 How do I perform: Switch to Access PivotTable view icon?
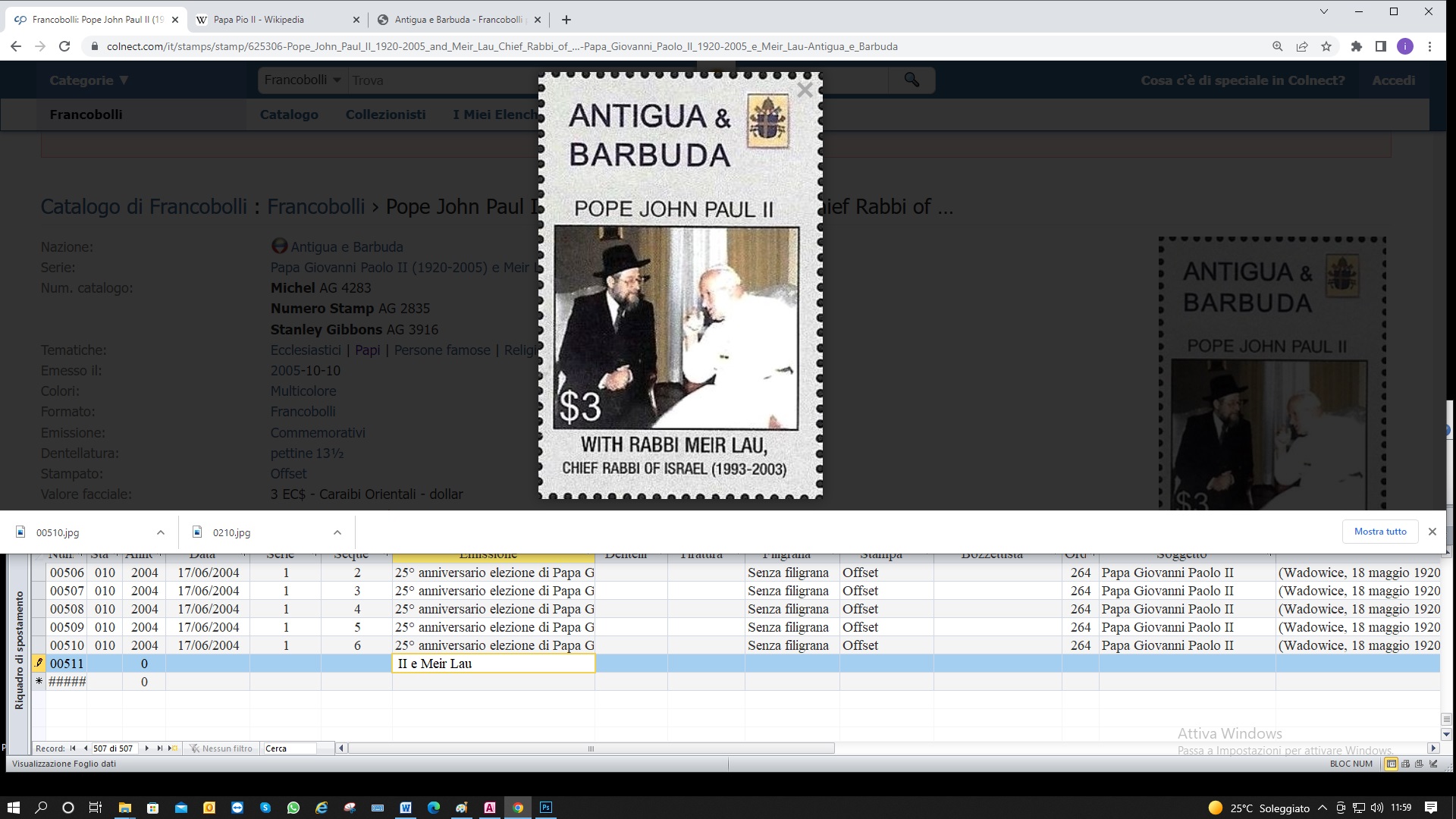pyautogui.click(x=1405, y=764)
